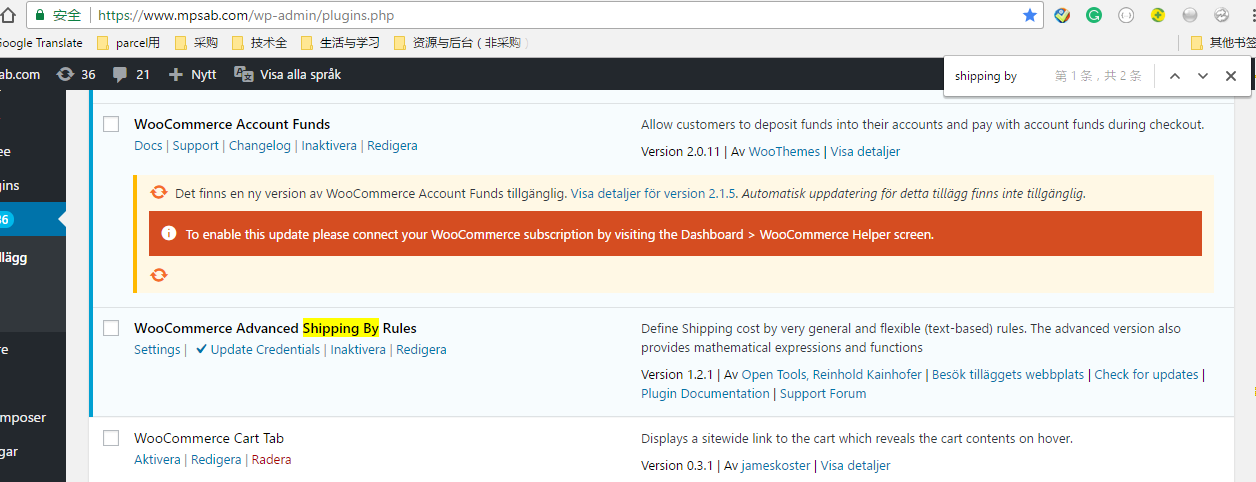Open Open Tools, Reinhold Kainhofer link
Screen dimensions: 1256x482
pos(832,375)
